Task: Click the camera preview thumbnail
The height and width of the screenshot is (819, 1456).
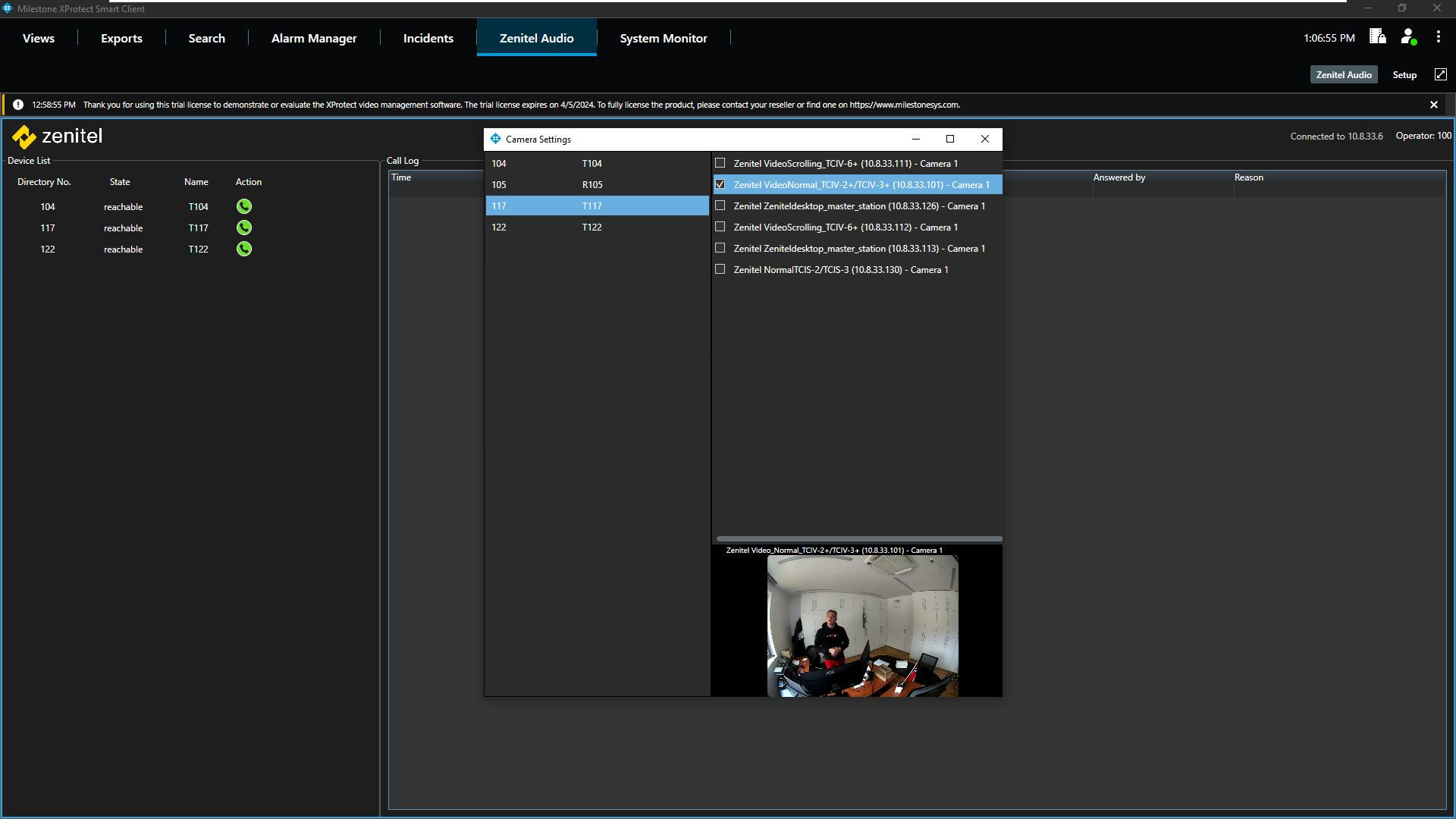Action: coord(862,626)
